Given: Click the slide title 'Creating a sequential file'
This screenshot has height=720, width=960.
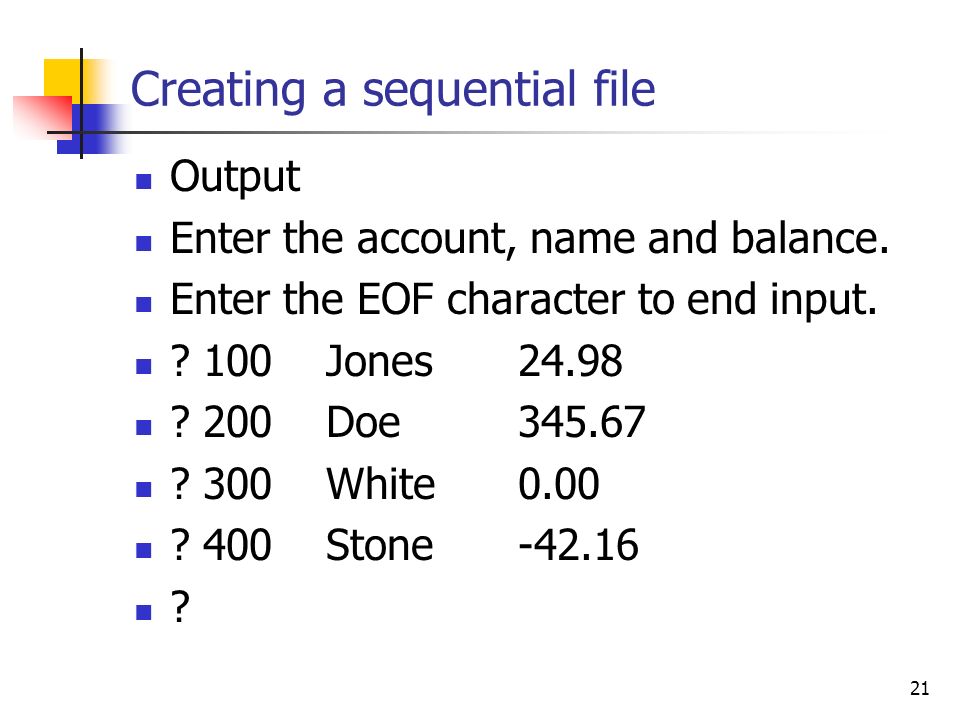Looking at the screenshot, I should (x=393, y=91).
